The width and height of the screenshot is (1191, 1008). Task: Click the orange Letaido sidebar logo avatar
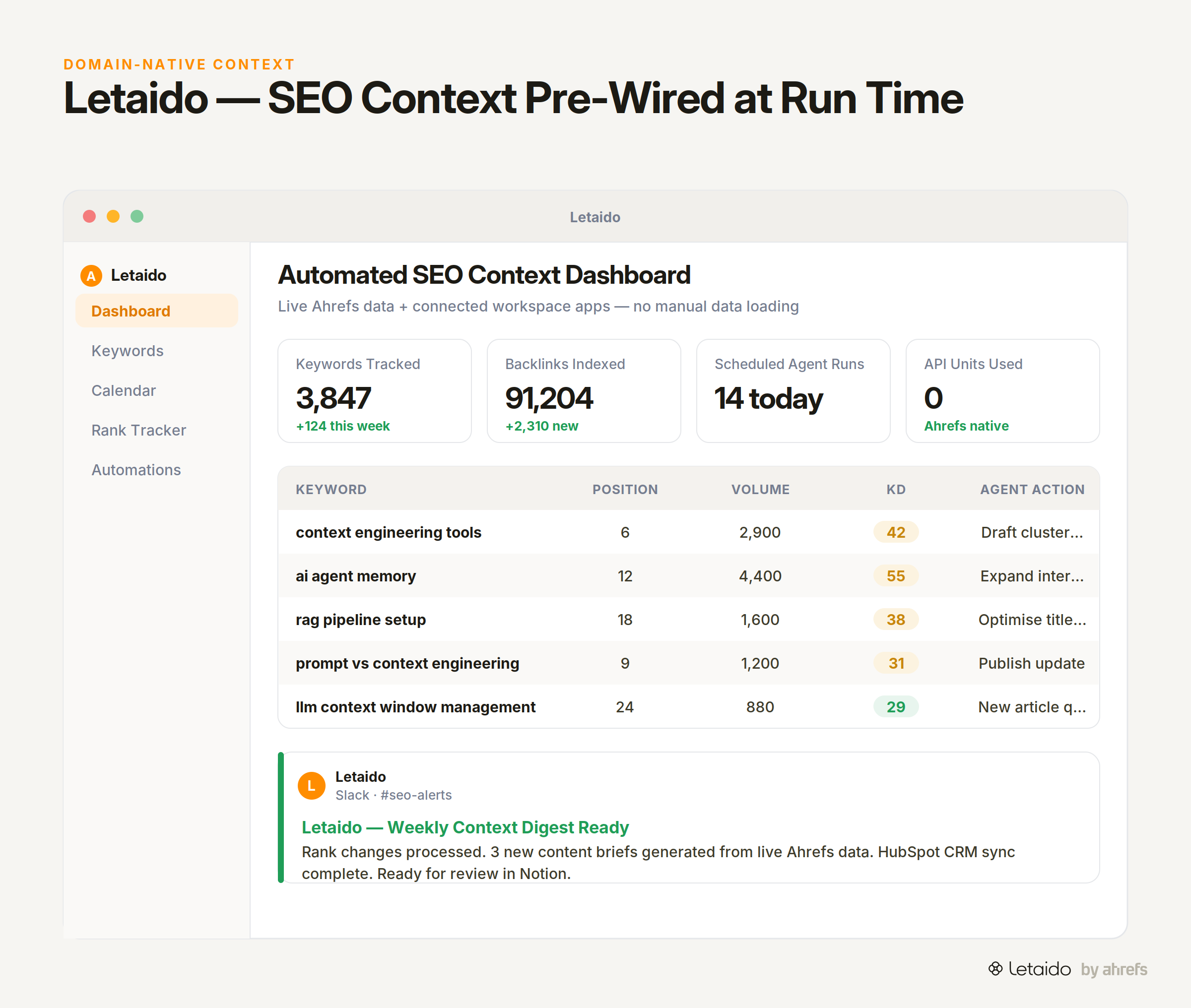pos(91,275)
